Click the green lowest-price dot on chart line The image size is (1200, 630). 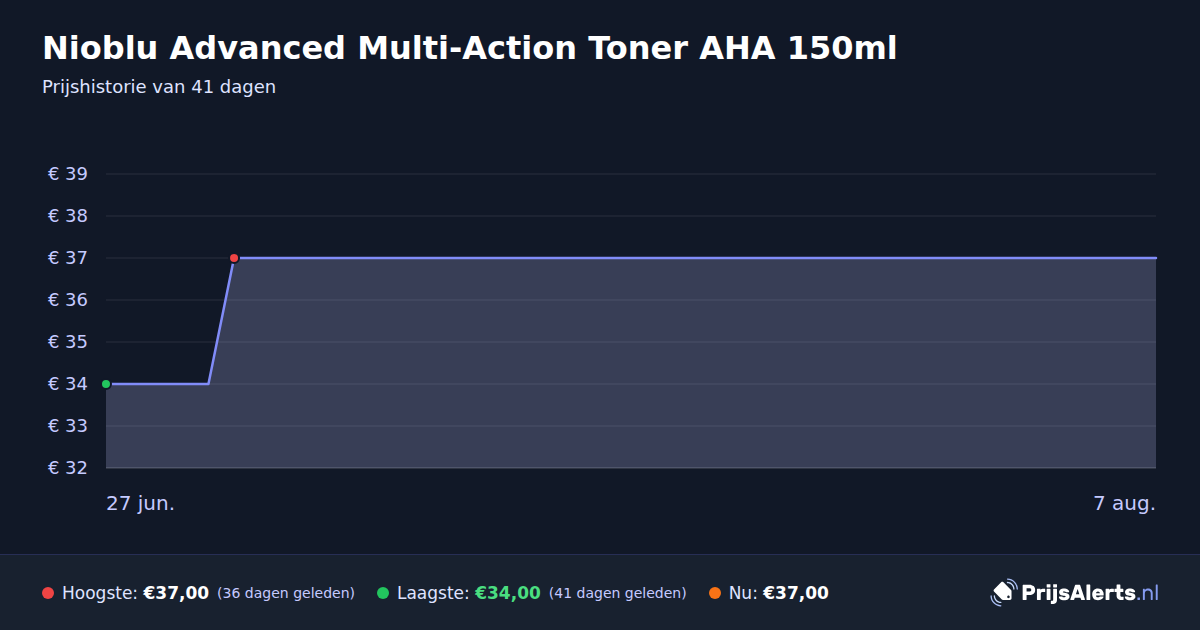coord(106,384)
